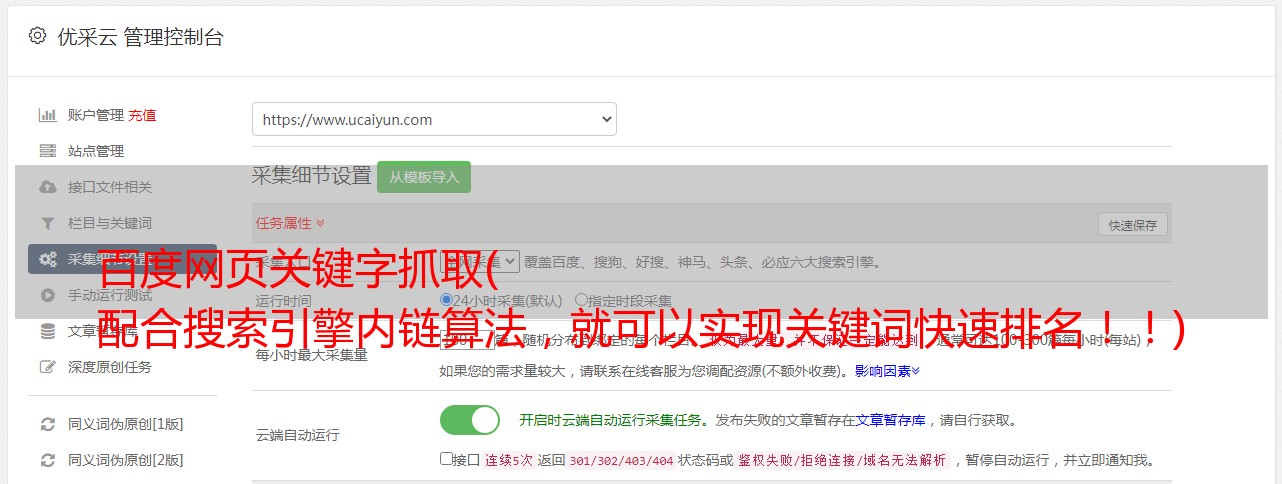
Task: Click the refresh icon for 同义词伪原创[2版]
Action: pyautogui.click(x=47, y=460)
